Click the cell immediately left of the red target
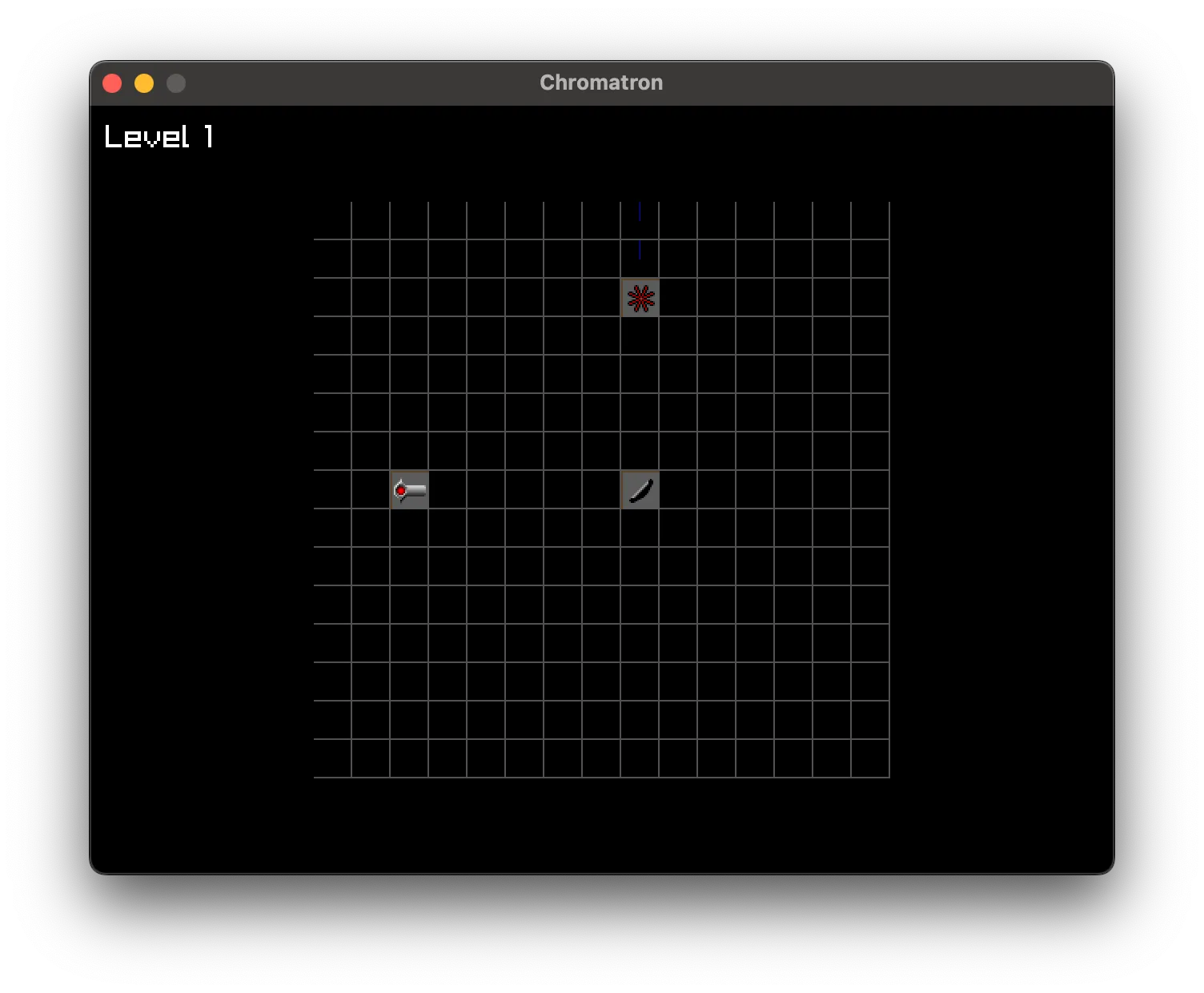This screenshot has height=993, width=1204. pyautogui.click(x=601, y=297)
